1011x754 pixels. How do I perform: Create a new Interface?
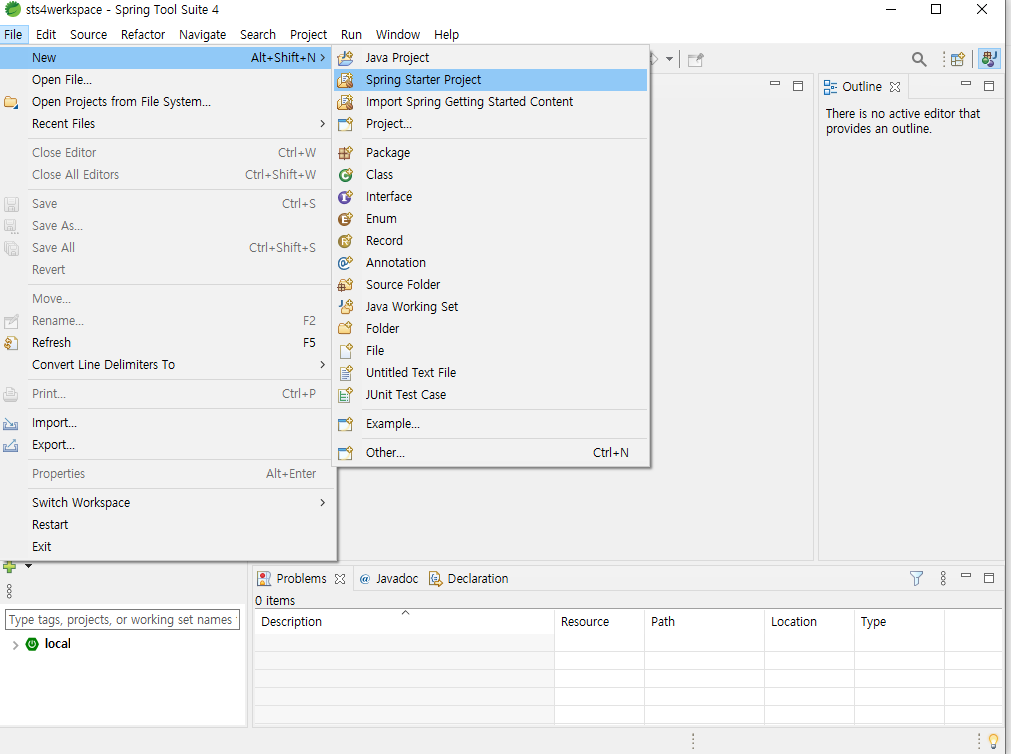point(491,197)
